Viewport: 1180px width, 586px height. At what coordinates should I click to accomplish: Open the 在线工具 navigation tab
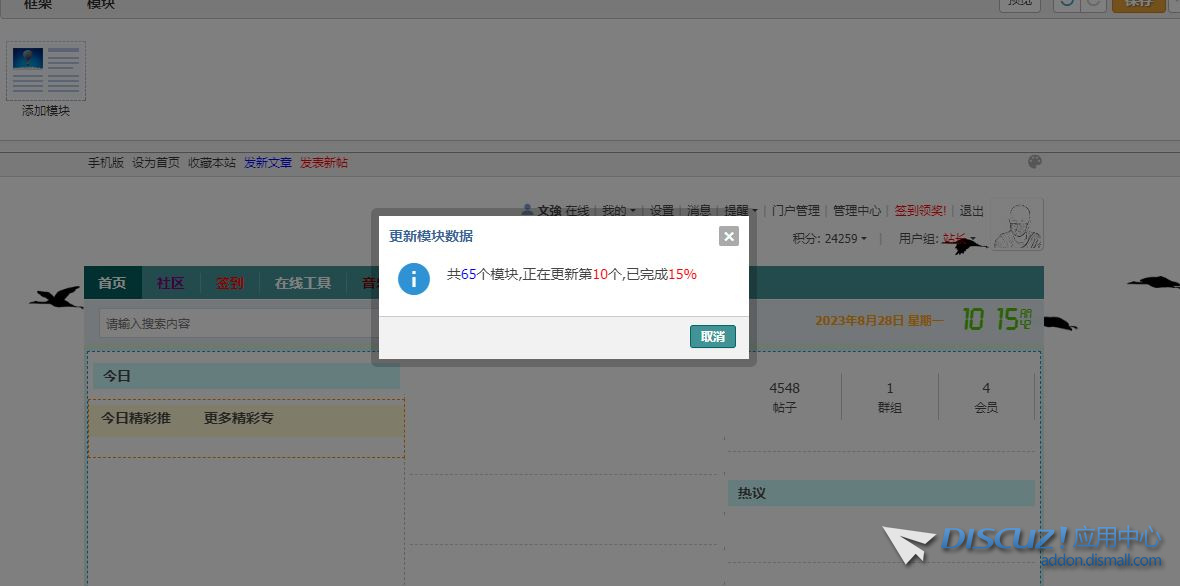point(302,283)
